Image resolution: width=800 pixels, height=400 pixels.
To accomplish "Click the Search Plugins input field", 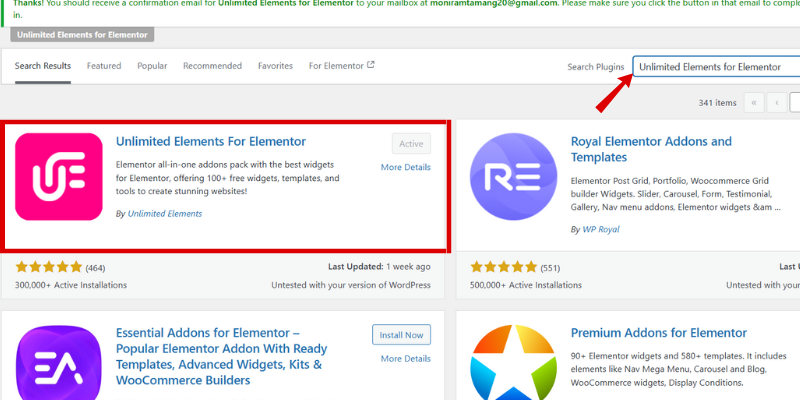I will click(x=716, y=67).
